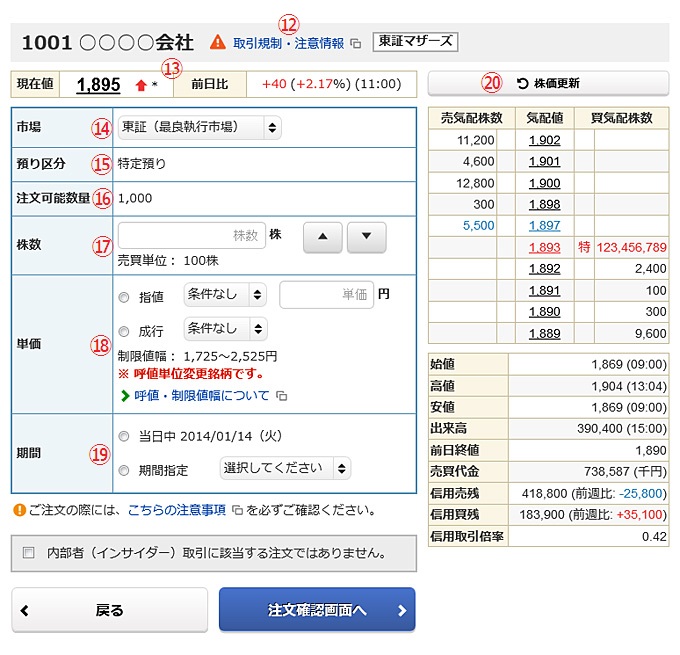The height and width of the screenshot is (655, 680).
Task: Click 前日比 value +40 (+2.17%)
Action: (306, 84)
